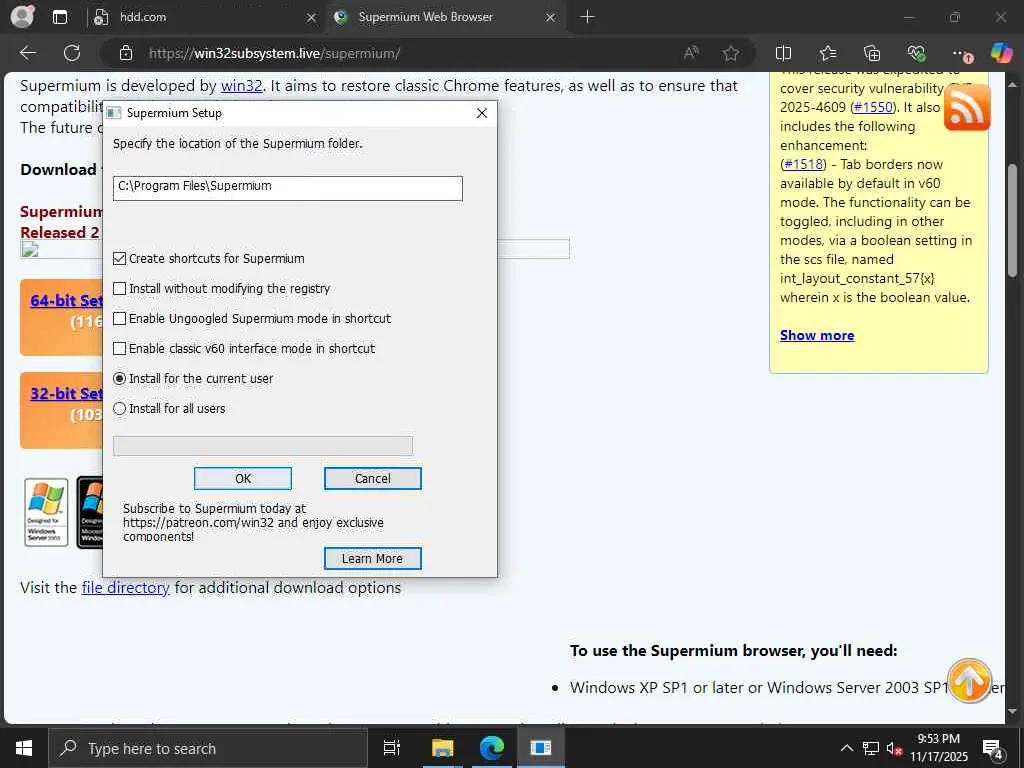Confirm setup with the OK button
Viewport: 1024px width, 768px height.
click(243, 479)
